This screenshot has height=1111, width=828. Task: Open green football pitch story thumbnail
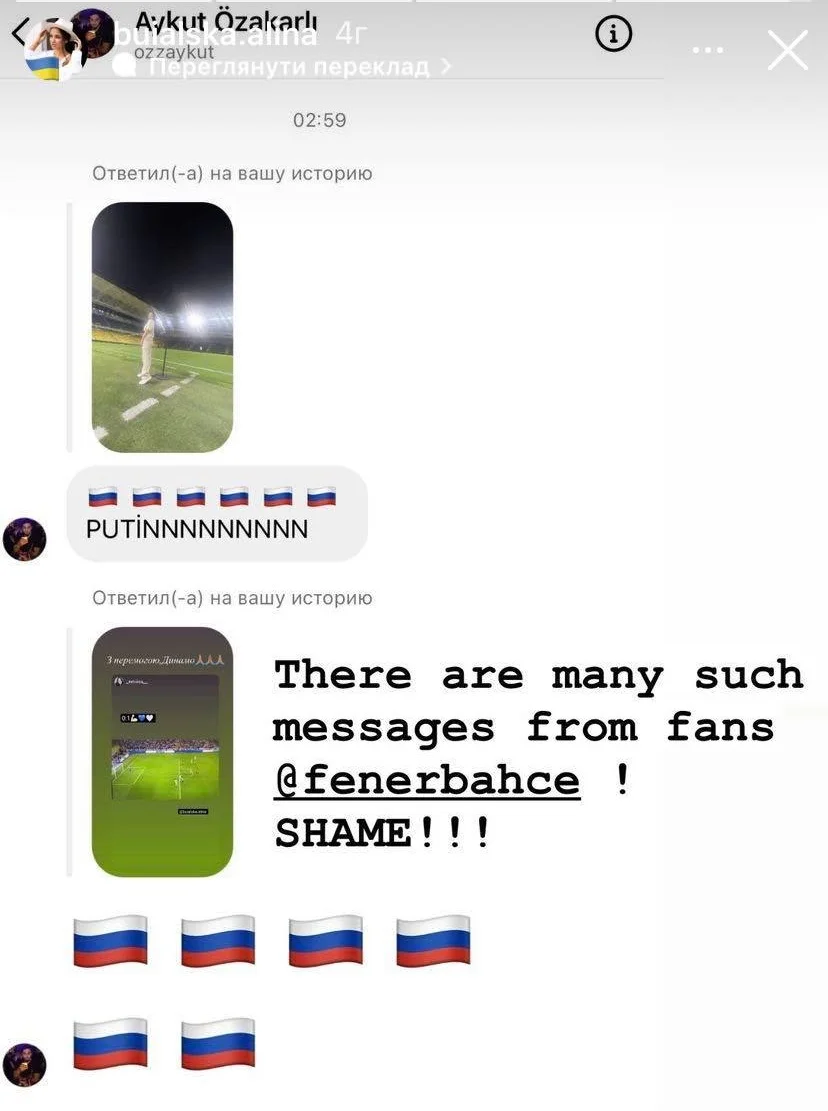(162, 752)
